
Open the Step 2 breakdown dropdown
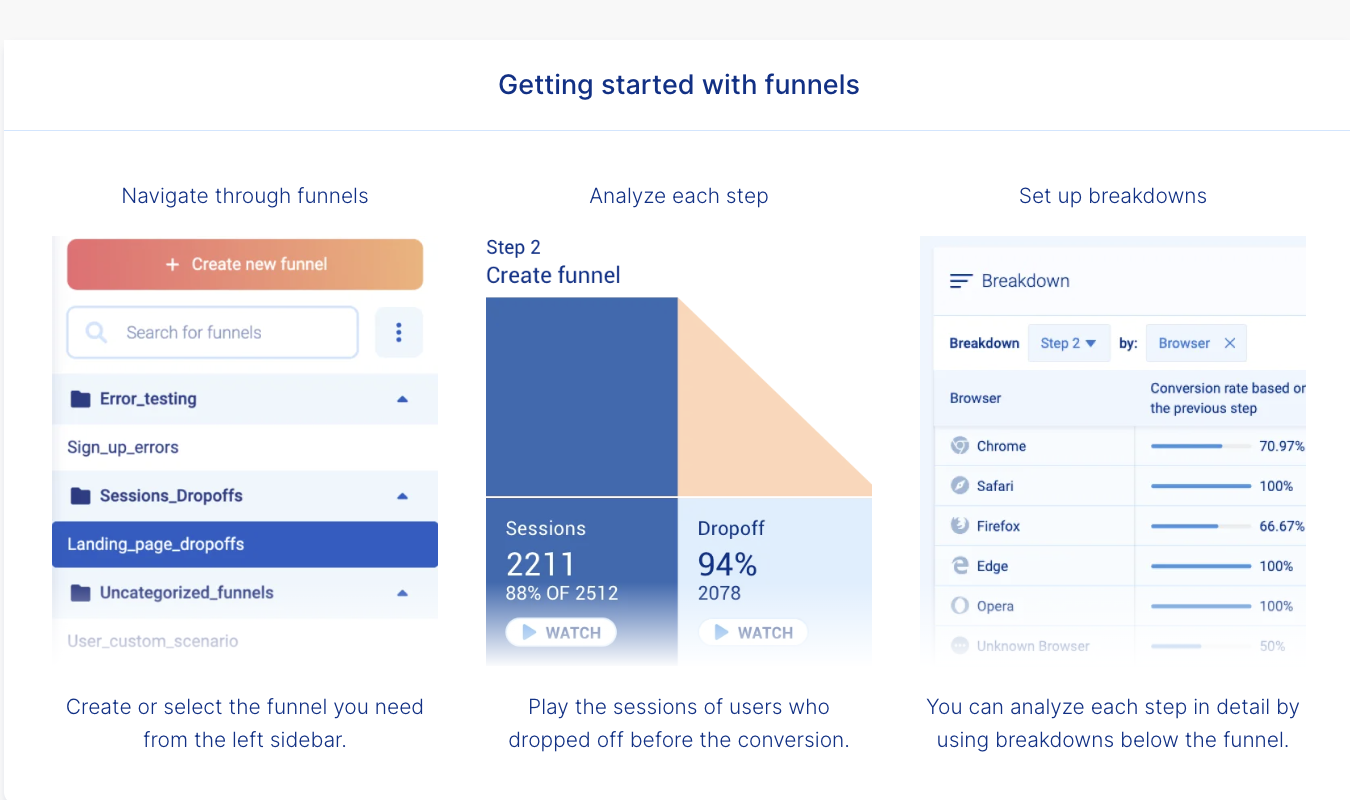(x=1069, y=342)
